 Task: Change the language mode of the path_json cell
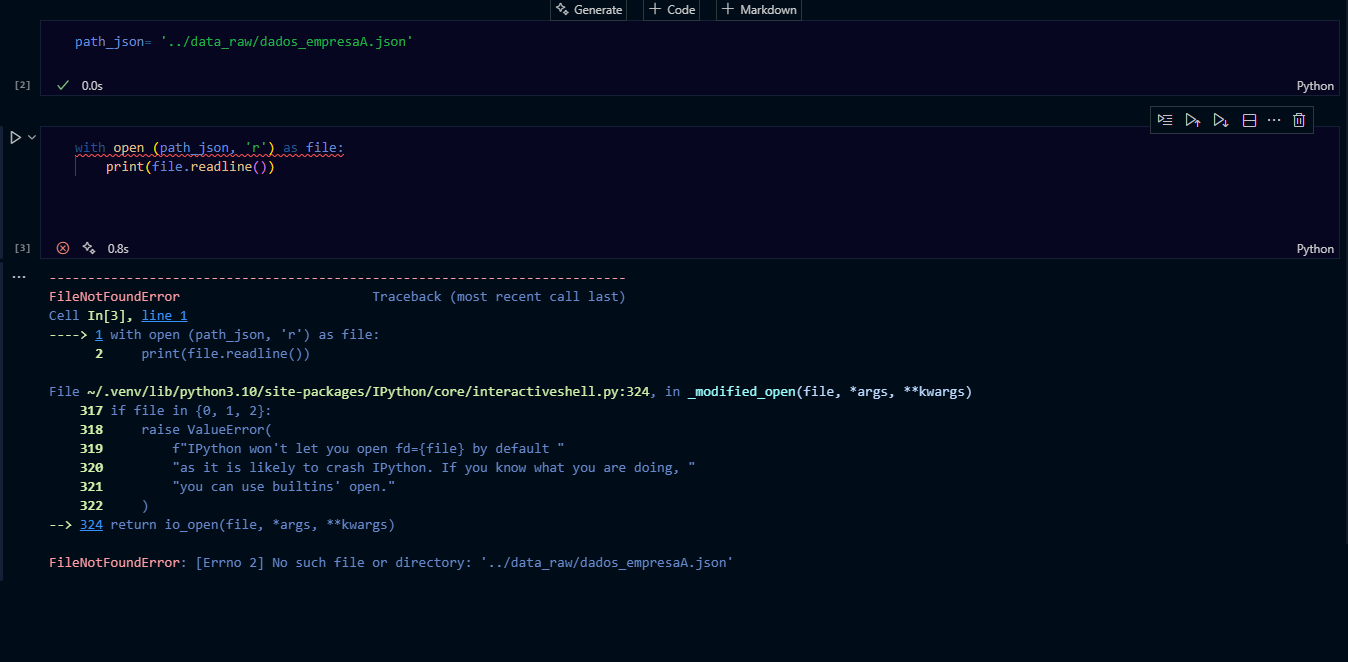tap(1315, 86)
